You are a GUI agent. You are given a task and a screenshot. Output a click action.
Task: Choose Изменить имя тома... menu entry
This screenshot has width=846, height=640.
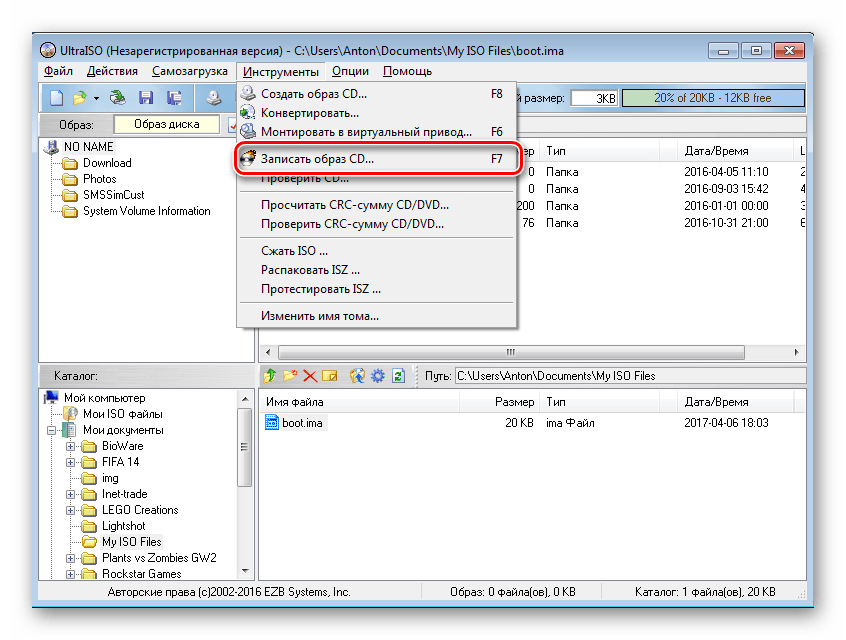pos(377,316)
